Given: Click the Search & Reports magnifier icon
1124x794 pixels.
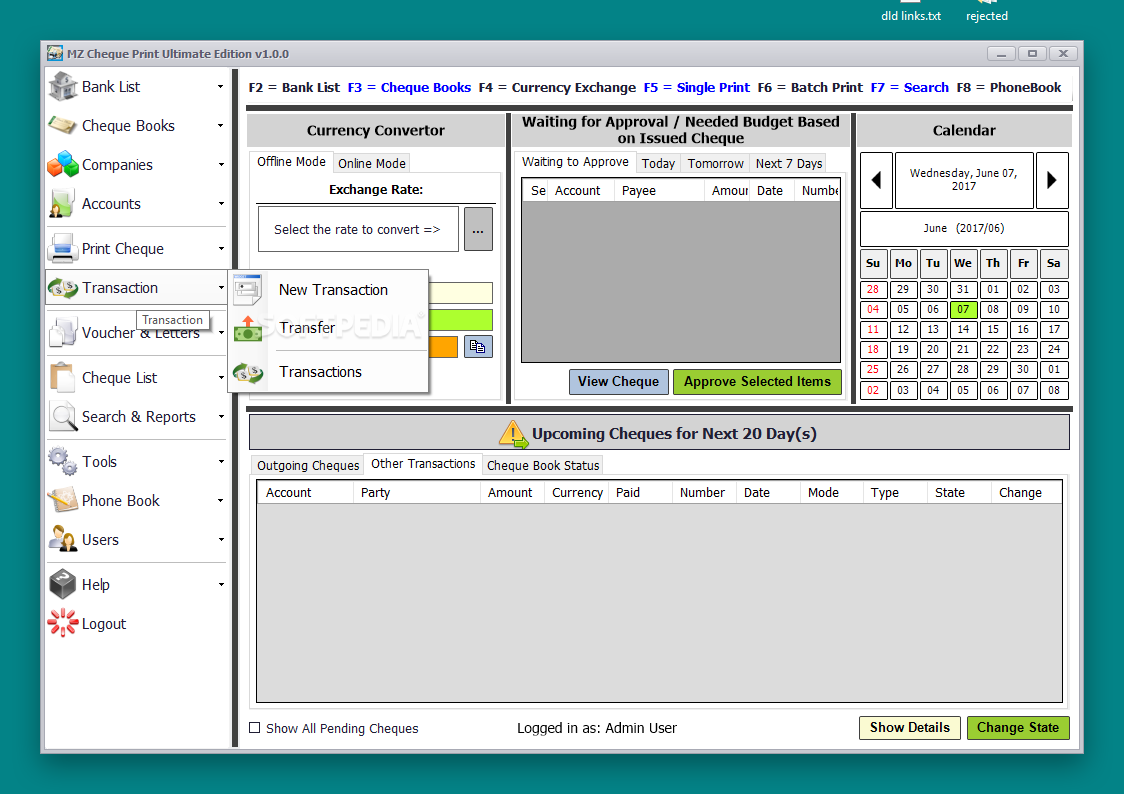Looking at the screenshot, I should (x=63, y=416).
